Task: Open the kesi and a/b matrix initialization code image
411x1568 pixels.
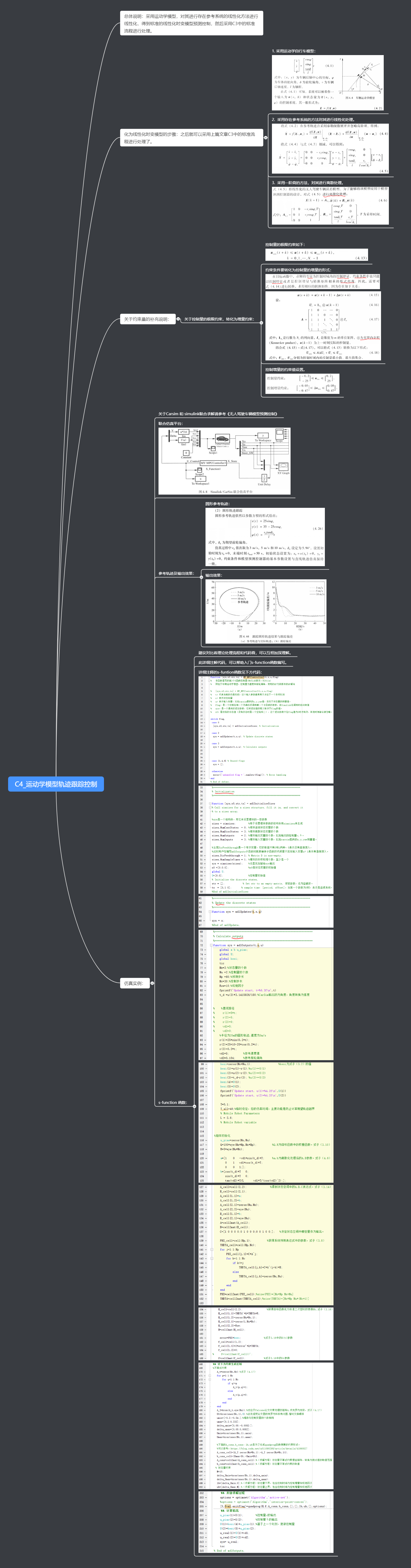Action: 266,1123
